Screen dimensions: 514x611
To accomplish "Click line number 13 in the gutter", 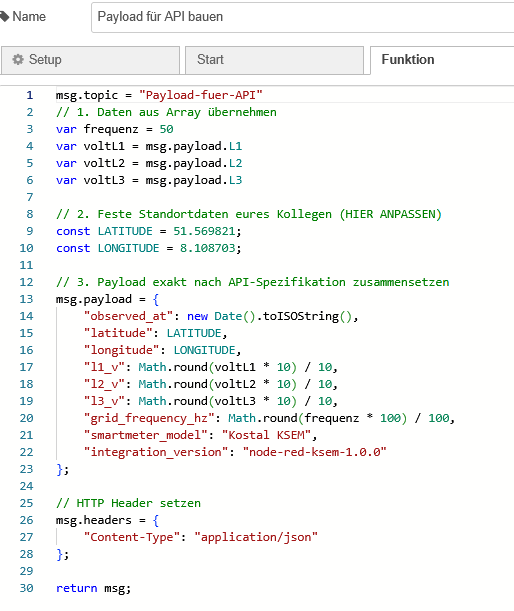I will click(x=26, y=299).
